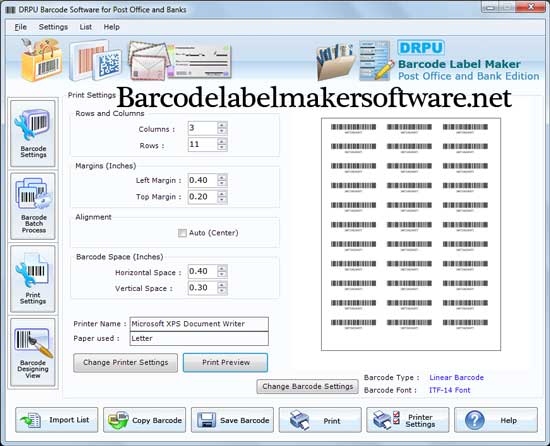This screenshot has width=550, height=446.
Task: Decrease the Columns value with the down arrow
Action: [x=222, y=131]
